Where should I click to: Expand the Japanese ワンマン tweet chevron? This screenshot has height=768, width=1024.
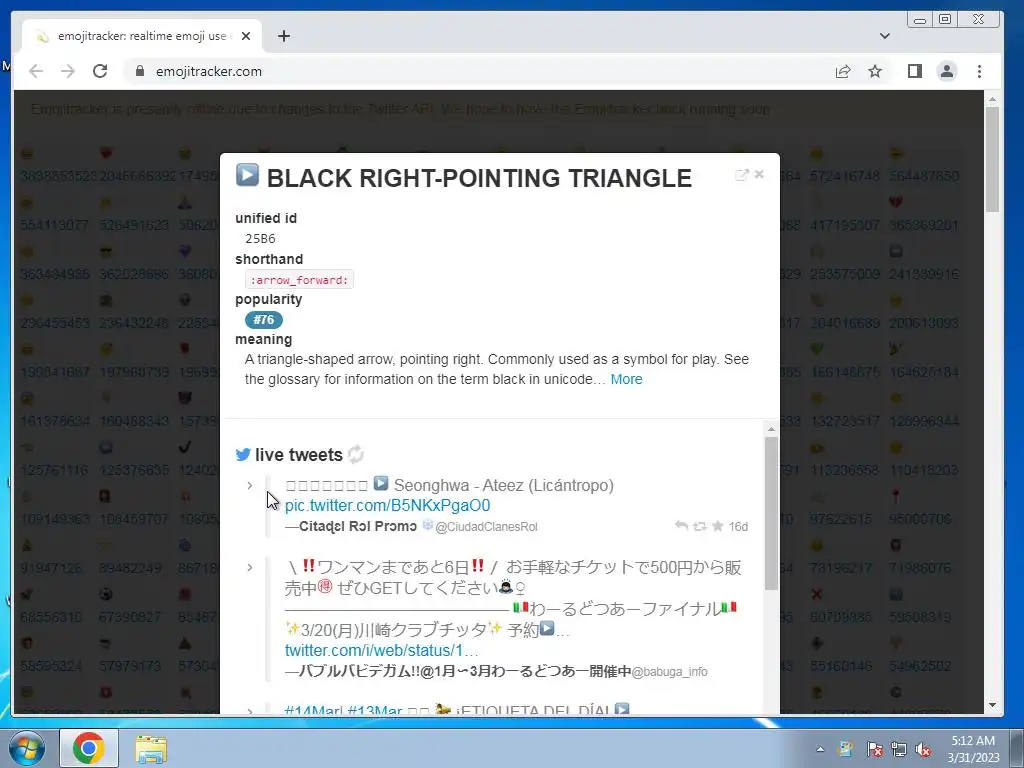(x=249, y=568)
